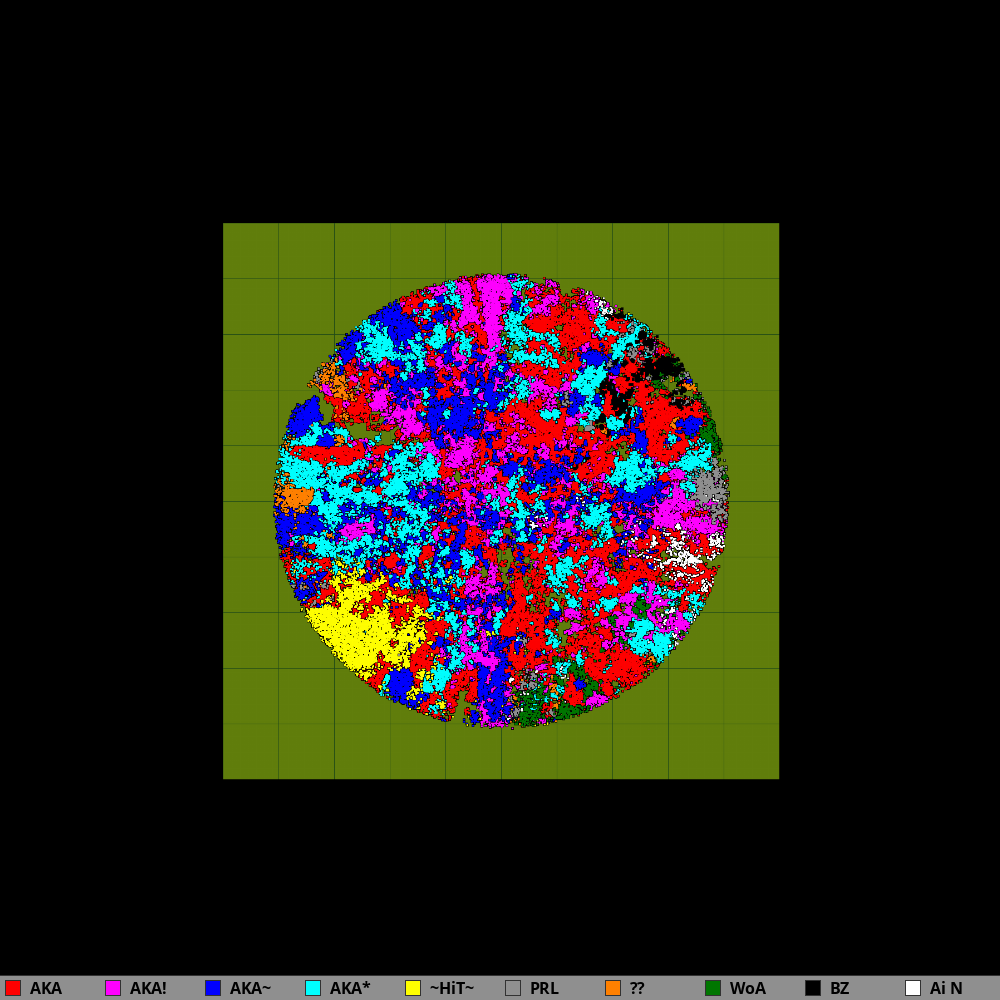Screen dimensions: 1000x1000
Task: Click the ~HiT~ team name label
Action: pyautogui.click(x=451, y=988)
